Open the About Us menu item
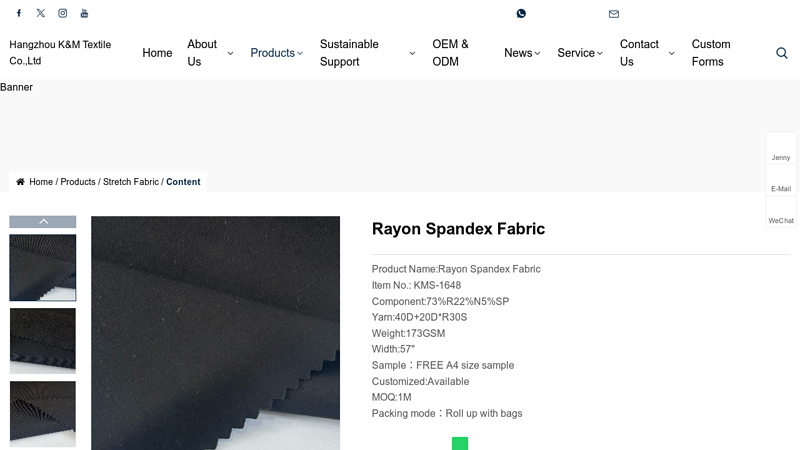The image size is (800, 450). [202, 53]
